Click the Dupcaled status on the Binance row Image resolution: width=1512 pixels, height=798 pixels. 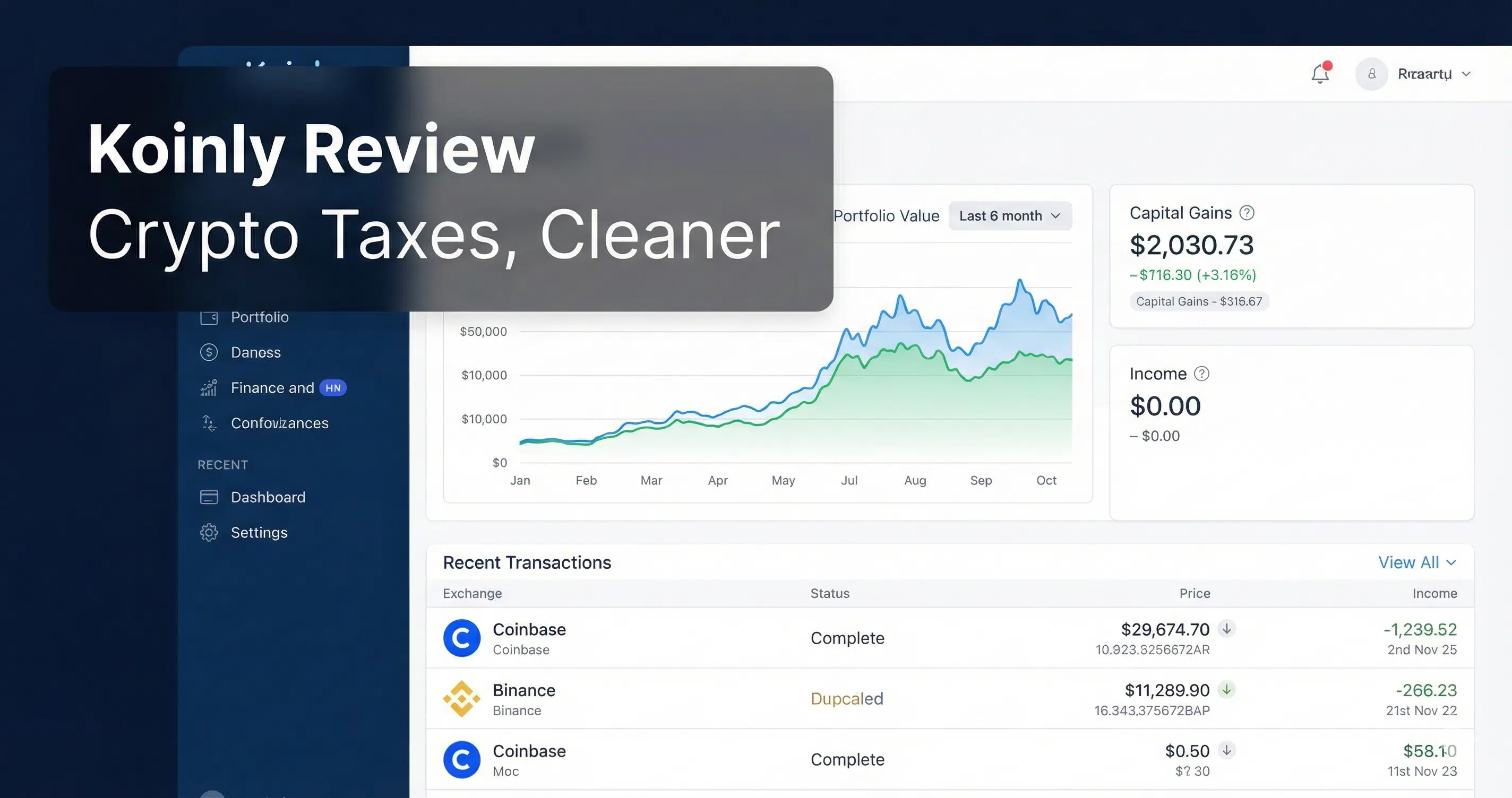click(847, 699)
